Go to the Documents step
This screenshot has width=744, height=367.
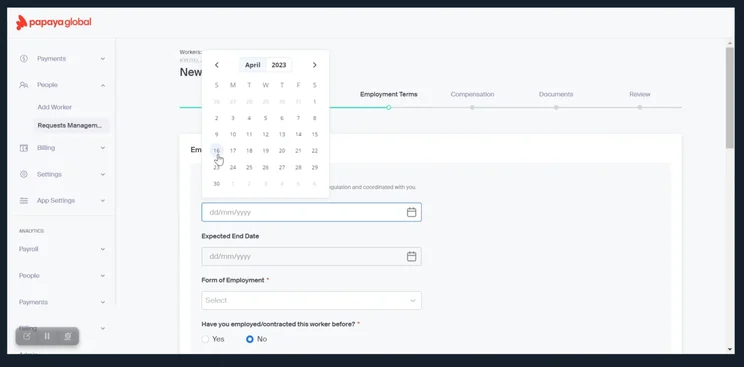[556, 94]
